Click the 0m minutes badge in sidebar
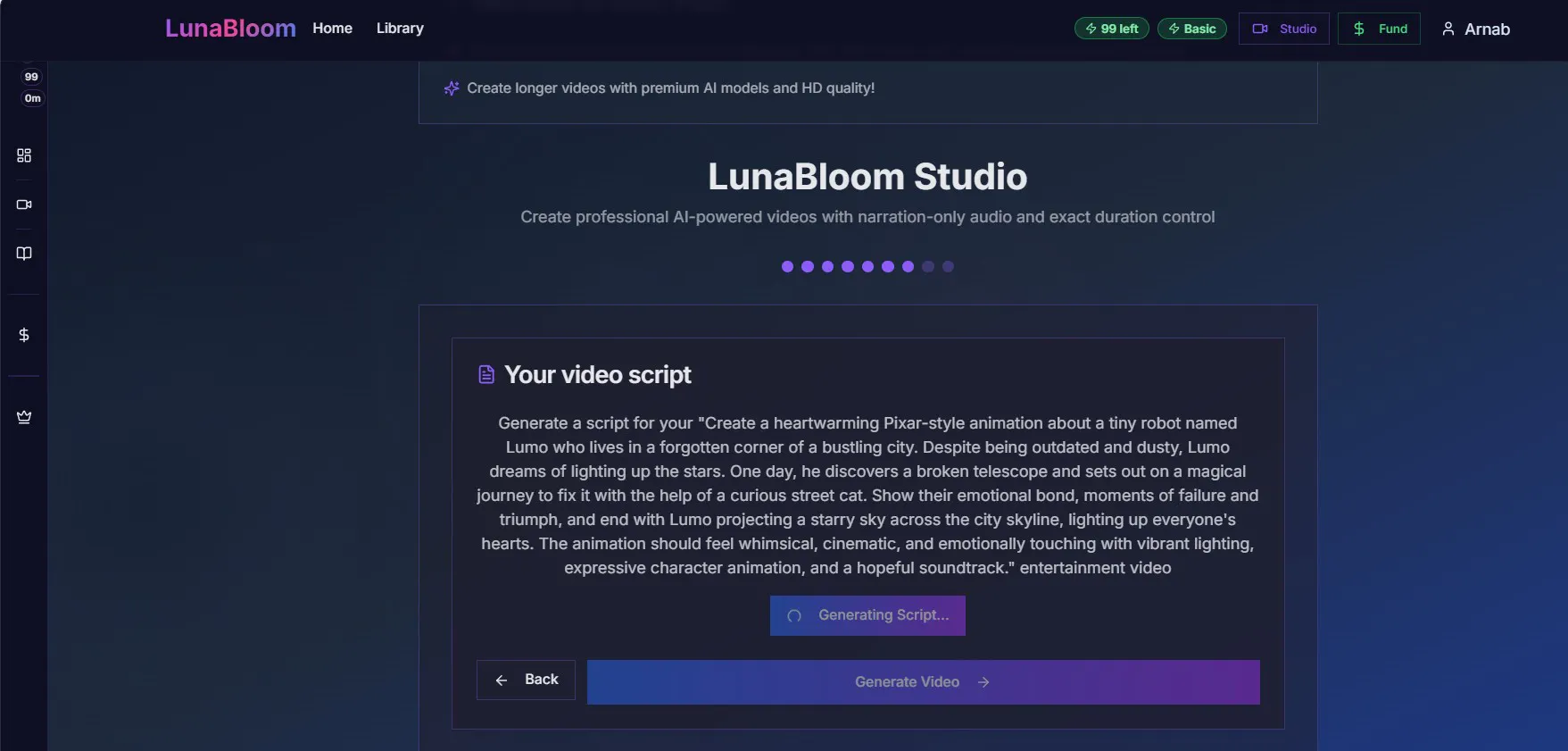This screenshot has width=1568, height=751. pyautogui.click(x=32, y=98)
